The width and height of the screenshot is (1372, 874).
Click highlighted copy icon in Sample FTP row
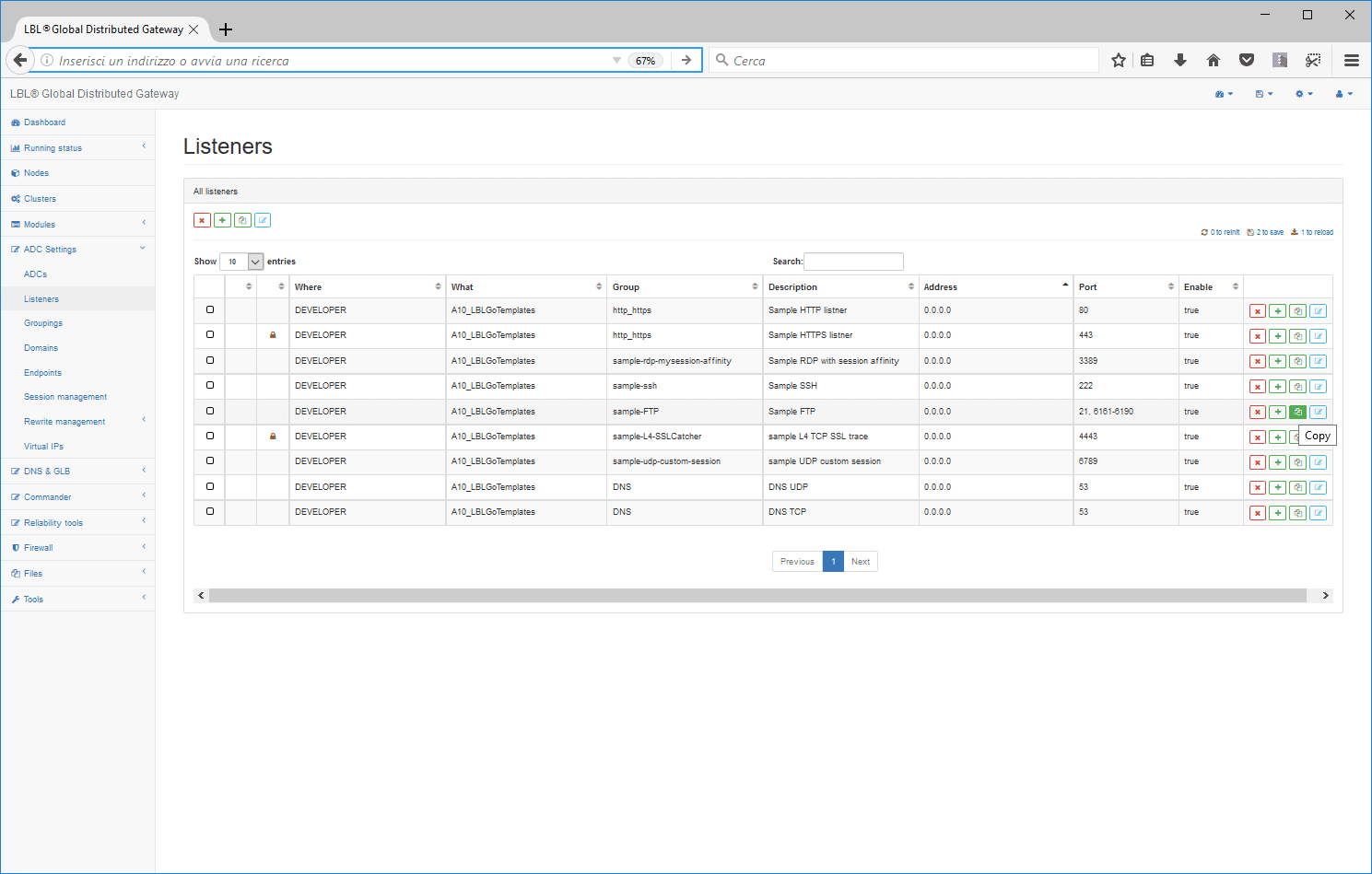coord(1298,412)
